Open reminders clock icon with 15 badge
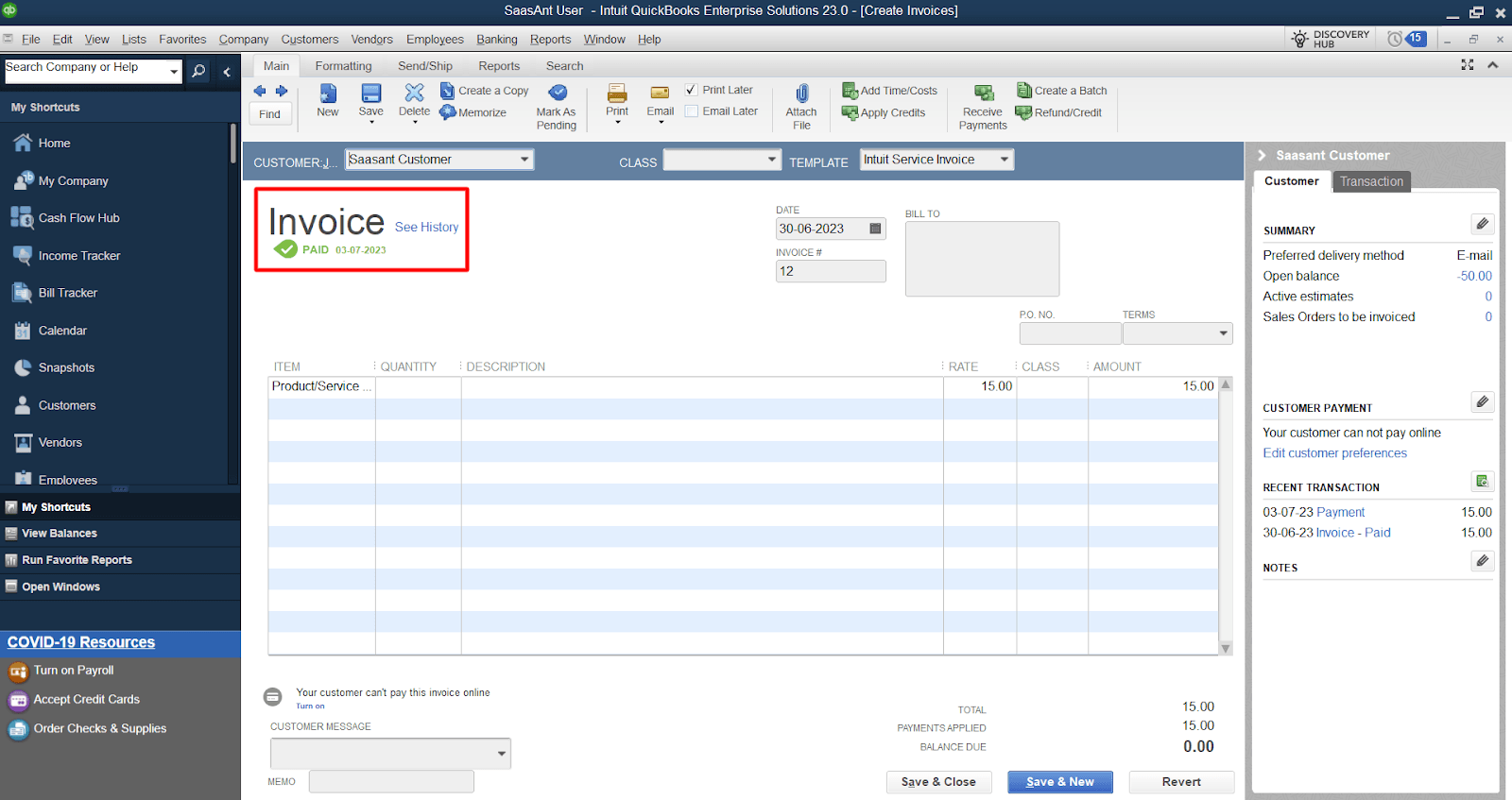Viewport: 1512px width, 800px height. click(x=1395, y=39)
